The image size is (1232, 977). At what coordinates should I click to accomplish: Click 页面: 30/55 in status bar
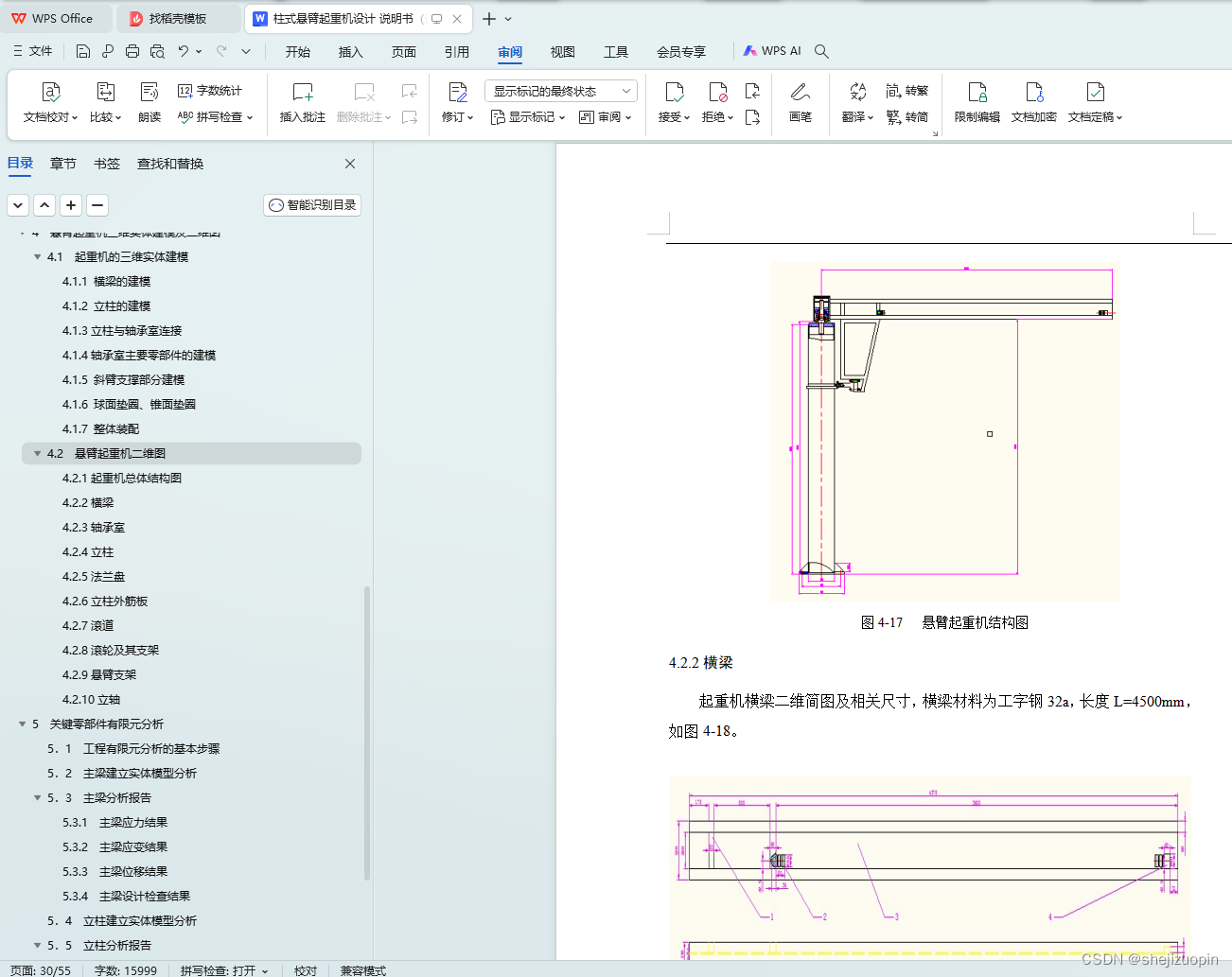click(40, 970)
